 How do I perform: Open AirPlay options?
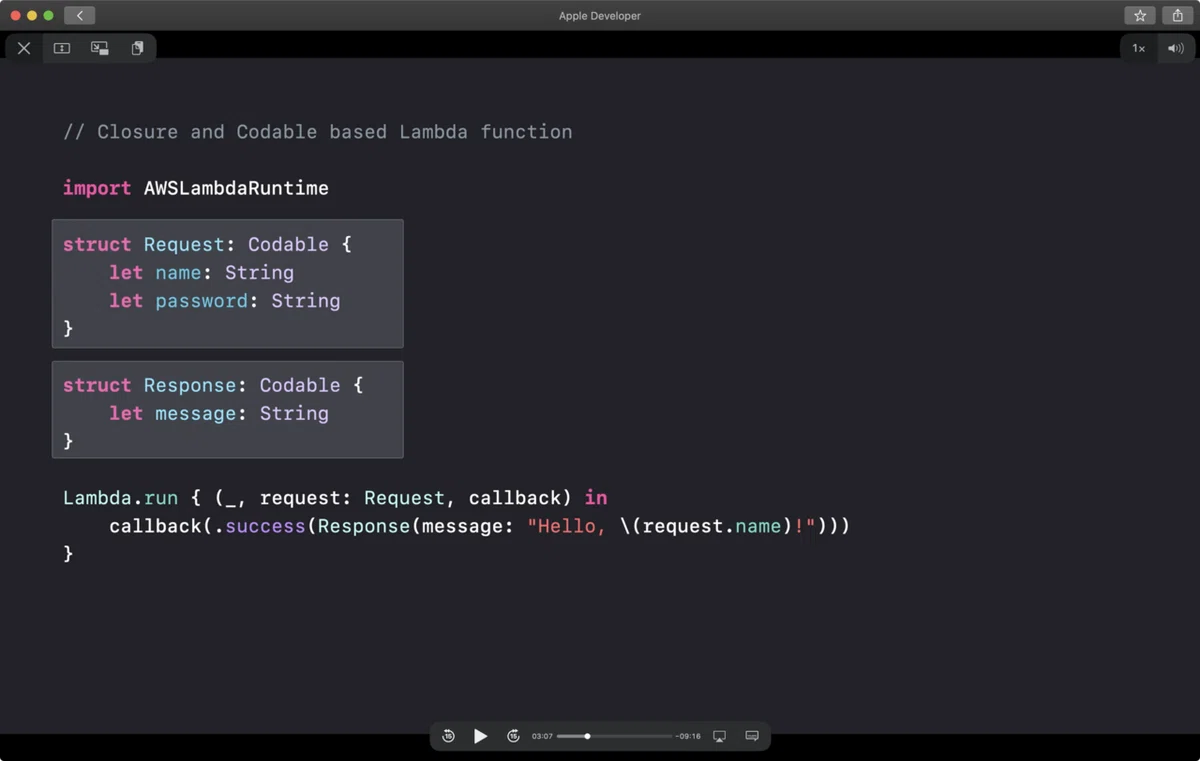point(719,736)
